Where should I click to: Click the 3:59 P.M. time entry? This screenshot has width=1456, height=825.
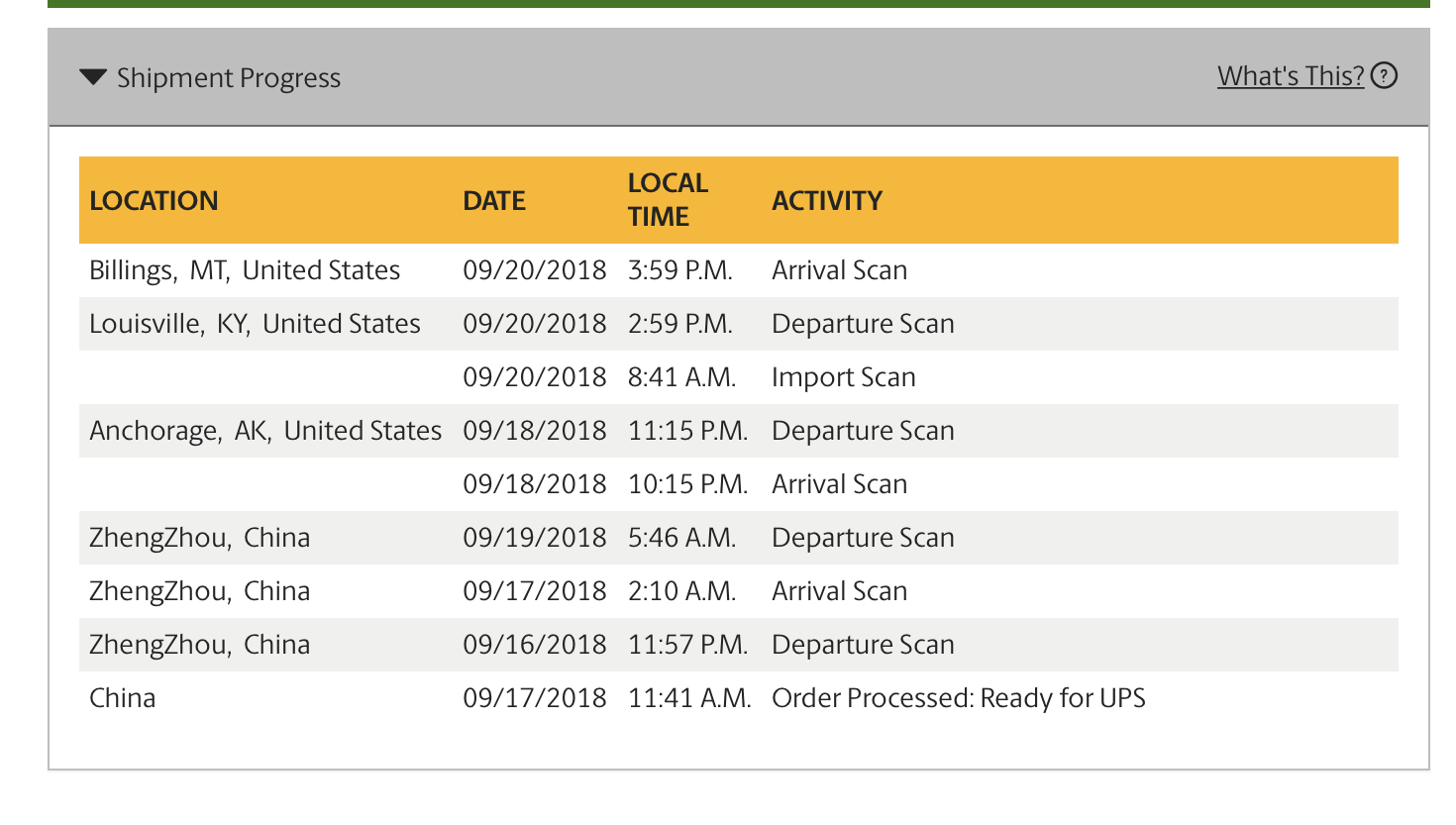(680, 270)
